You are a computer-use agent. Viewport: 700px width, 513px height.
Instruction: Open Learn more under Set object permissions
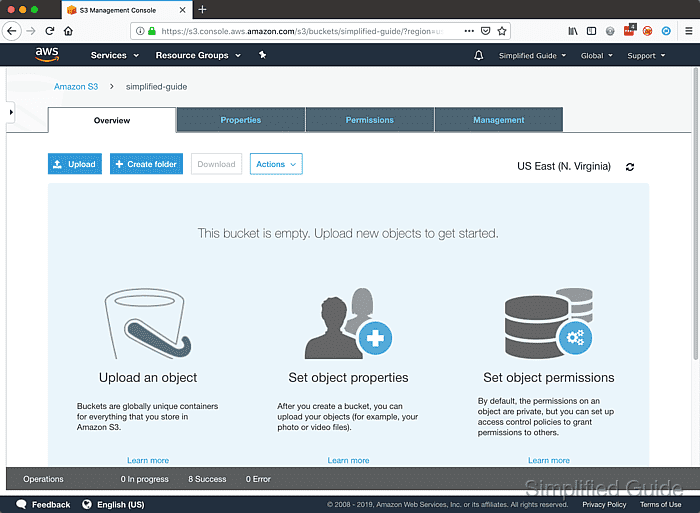pos(549,460)
